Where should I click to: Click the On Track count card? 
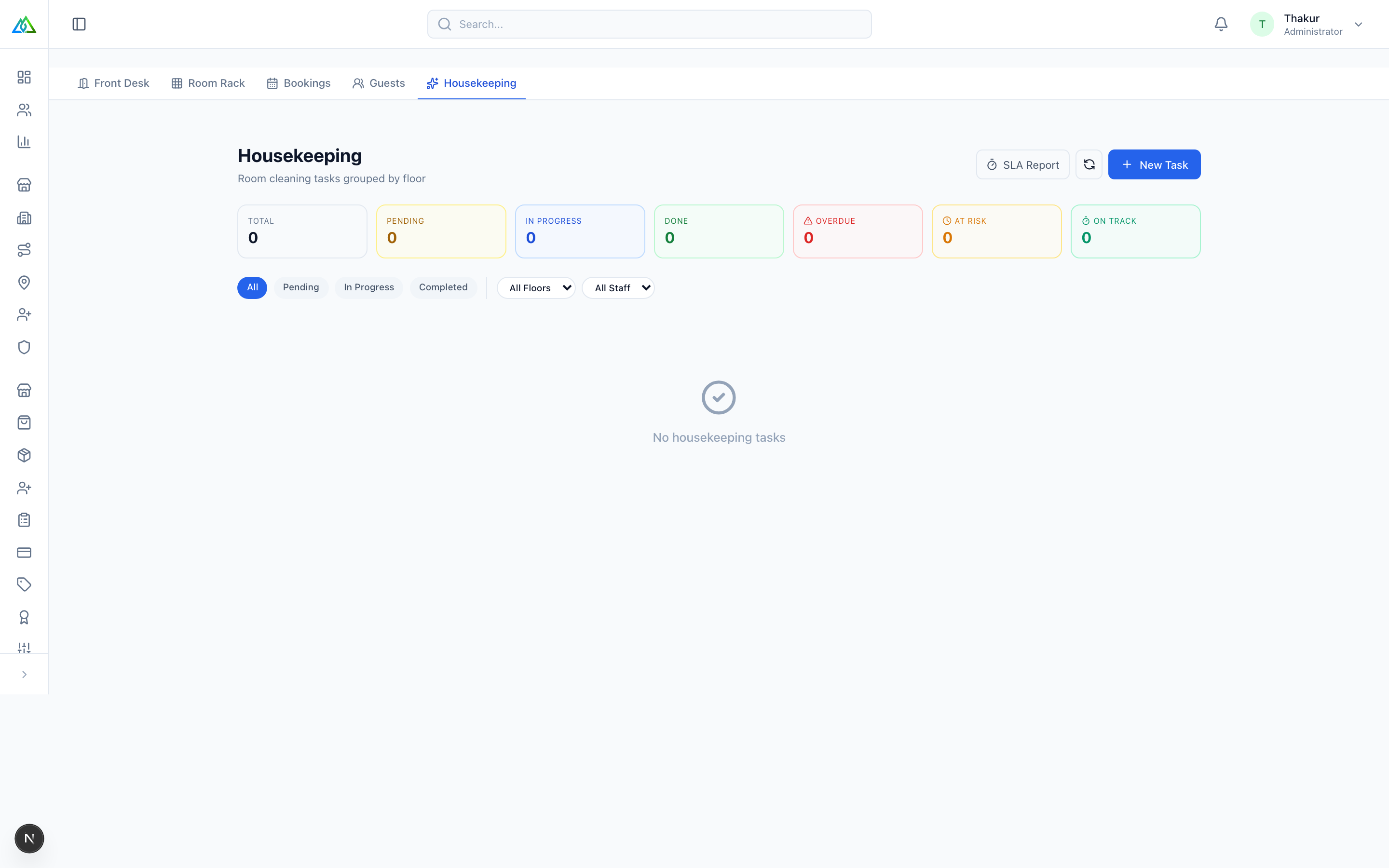(1135, 231)
